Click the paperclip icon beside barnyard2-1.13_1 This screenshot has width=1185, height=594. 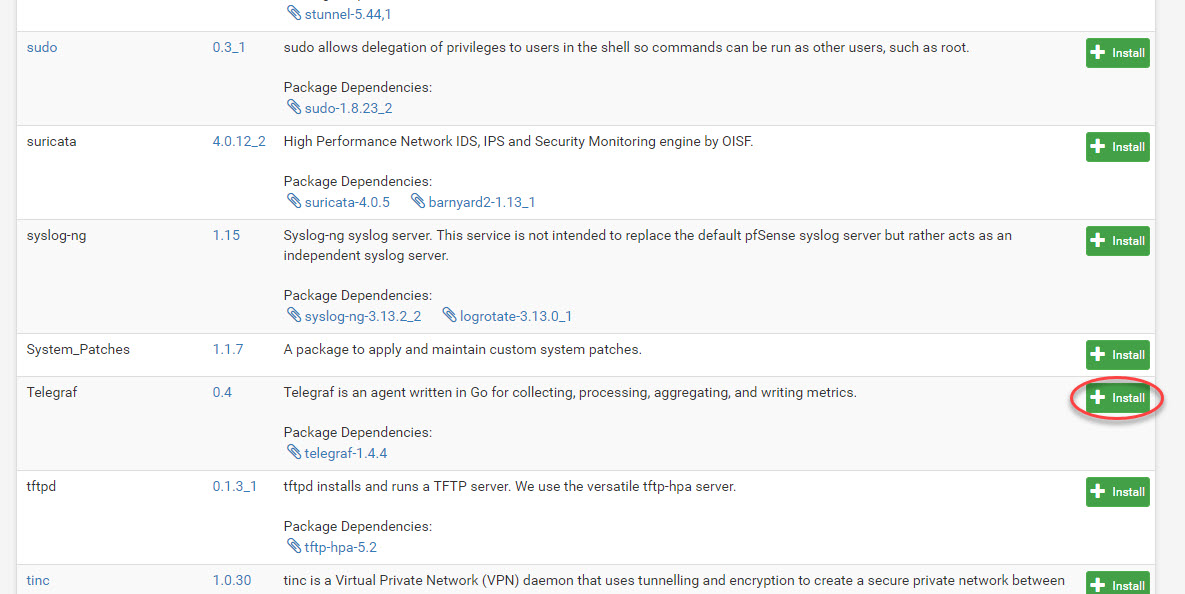tap(418, 201)
